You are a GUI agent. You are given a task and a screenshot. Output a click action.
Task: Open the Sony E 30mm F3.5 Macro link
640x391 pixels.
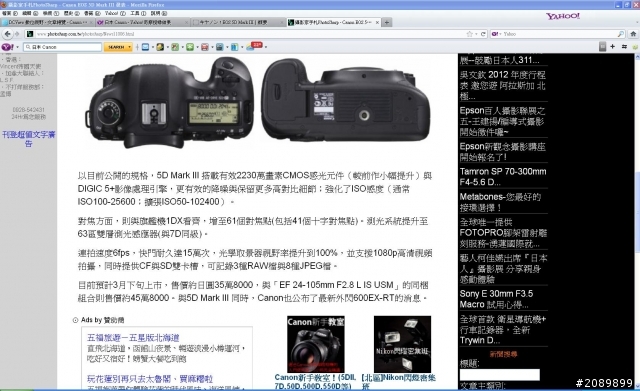(x=496, y=299)
